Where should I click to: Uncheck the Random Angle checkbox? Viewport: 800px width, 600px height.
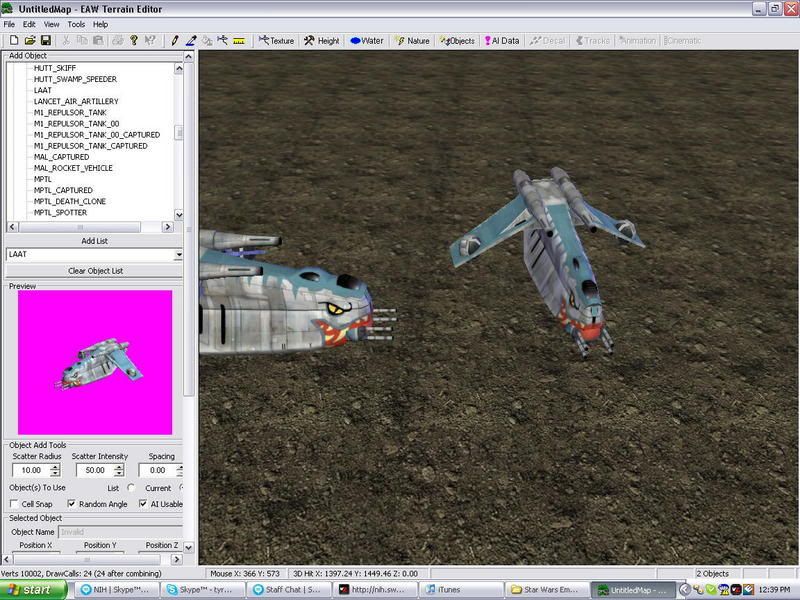[71, 504]
